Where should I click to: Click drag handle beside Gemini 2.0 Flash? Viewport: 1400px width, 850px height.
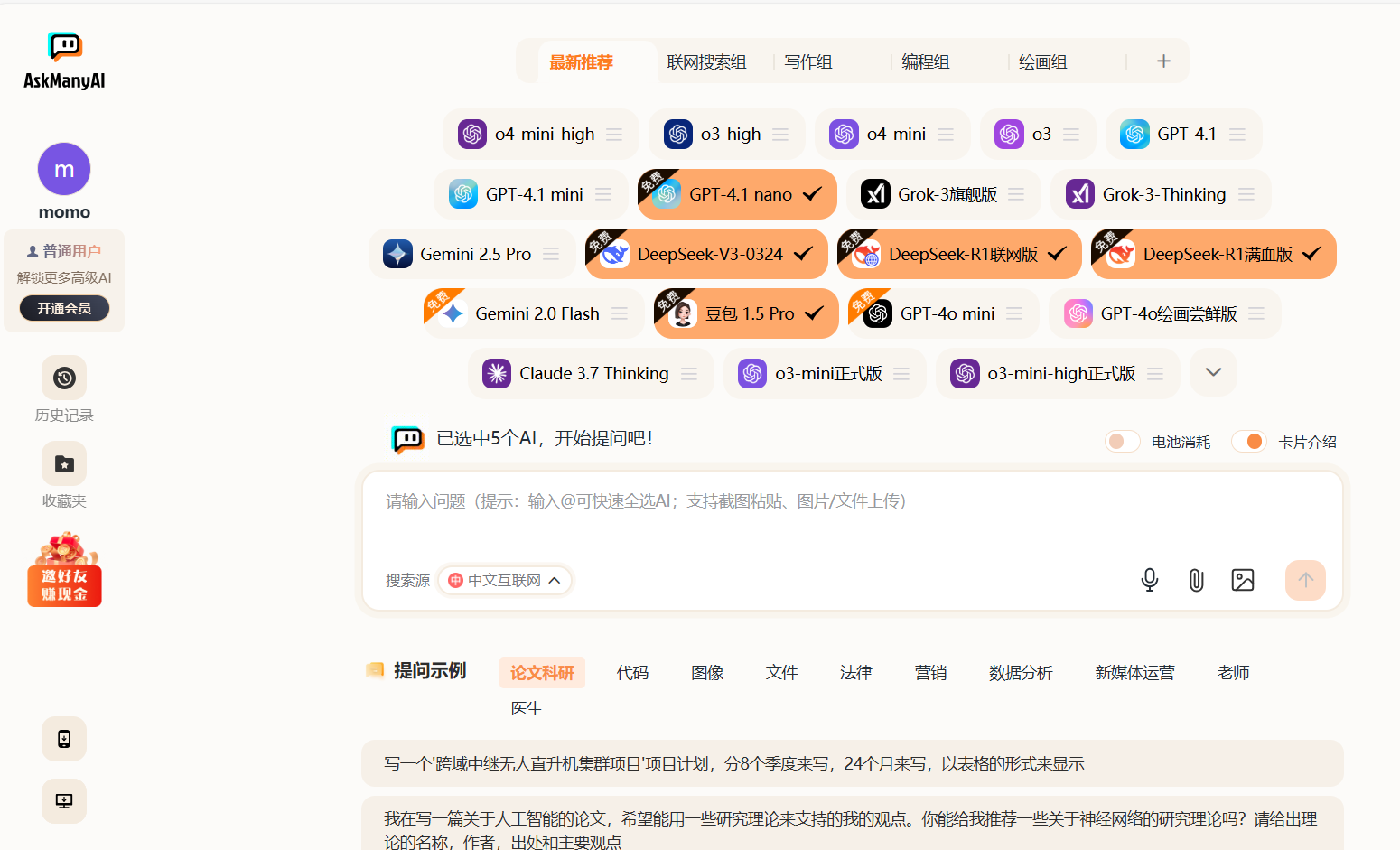(620, 313)
